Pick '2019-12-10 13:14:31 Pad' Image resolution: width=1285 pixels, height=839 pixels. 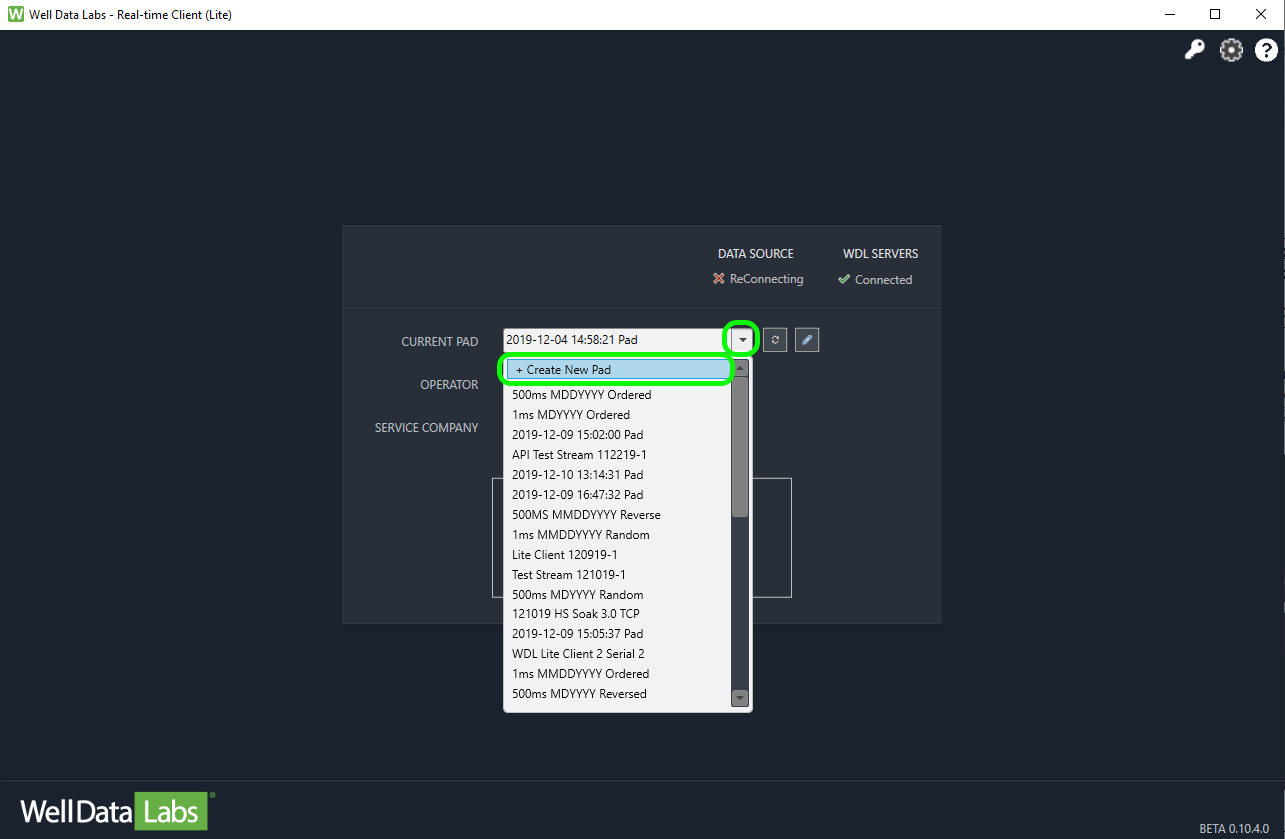pyautogui.click(x=618, y=475)
